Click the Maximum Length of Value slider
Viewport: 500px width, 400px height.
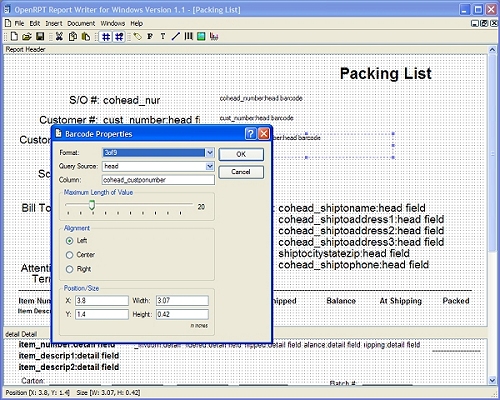[x=129, y=205]
